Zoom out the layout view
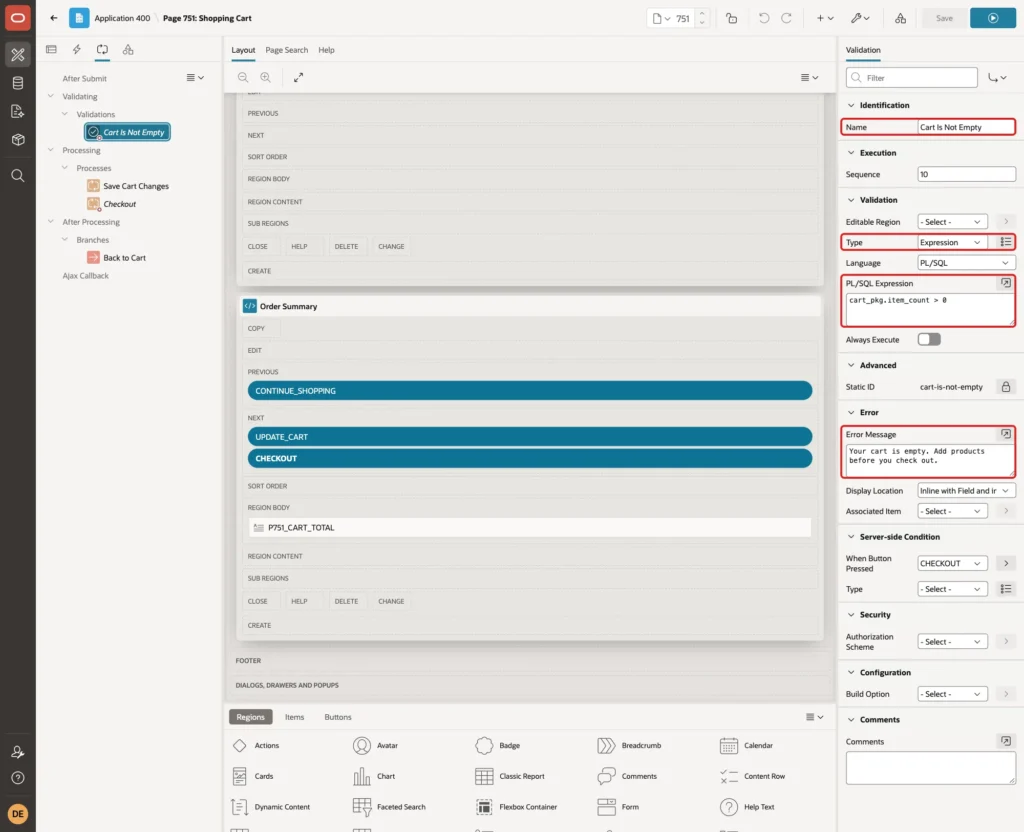 point(243,77)
